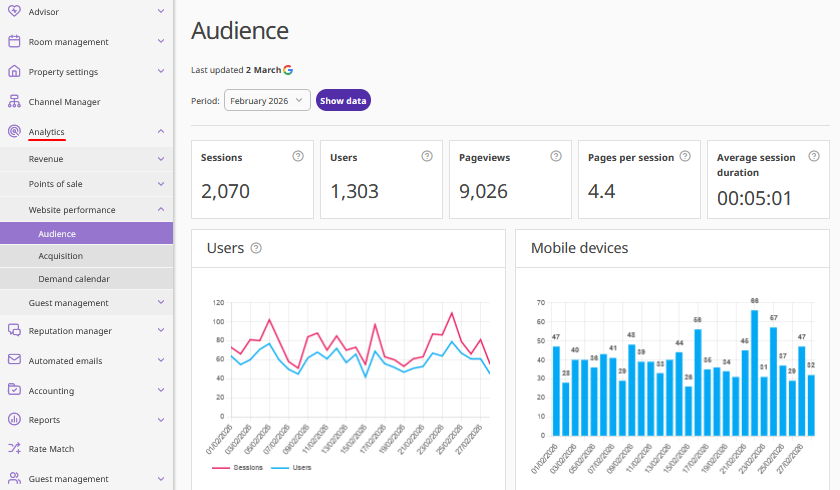Open the Pageviews help question icon
The height and width of the screenshot is (490, 840).
click(556, 157)
